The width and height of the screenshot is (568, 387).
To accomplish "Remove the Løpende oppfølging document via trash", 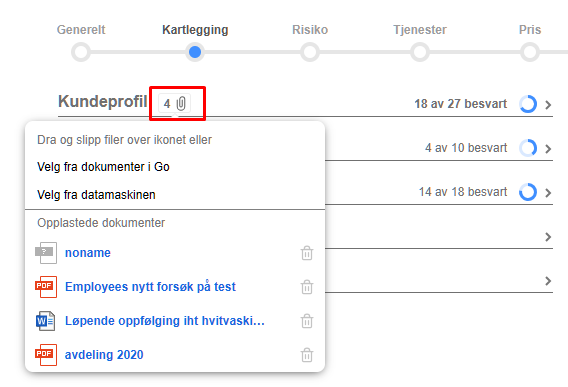I will (307, 321).
